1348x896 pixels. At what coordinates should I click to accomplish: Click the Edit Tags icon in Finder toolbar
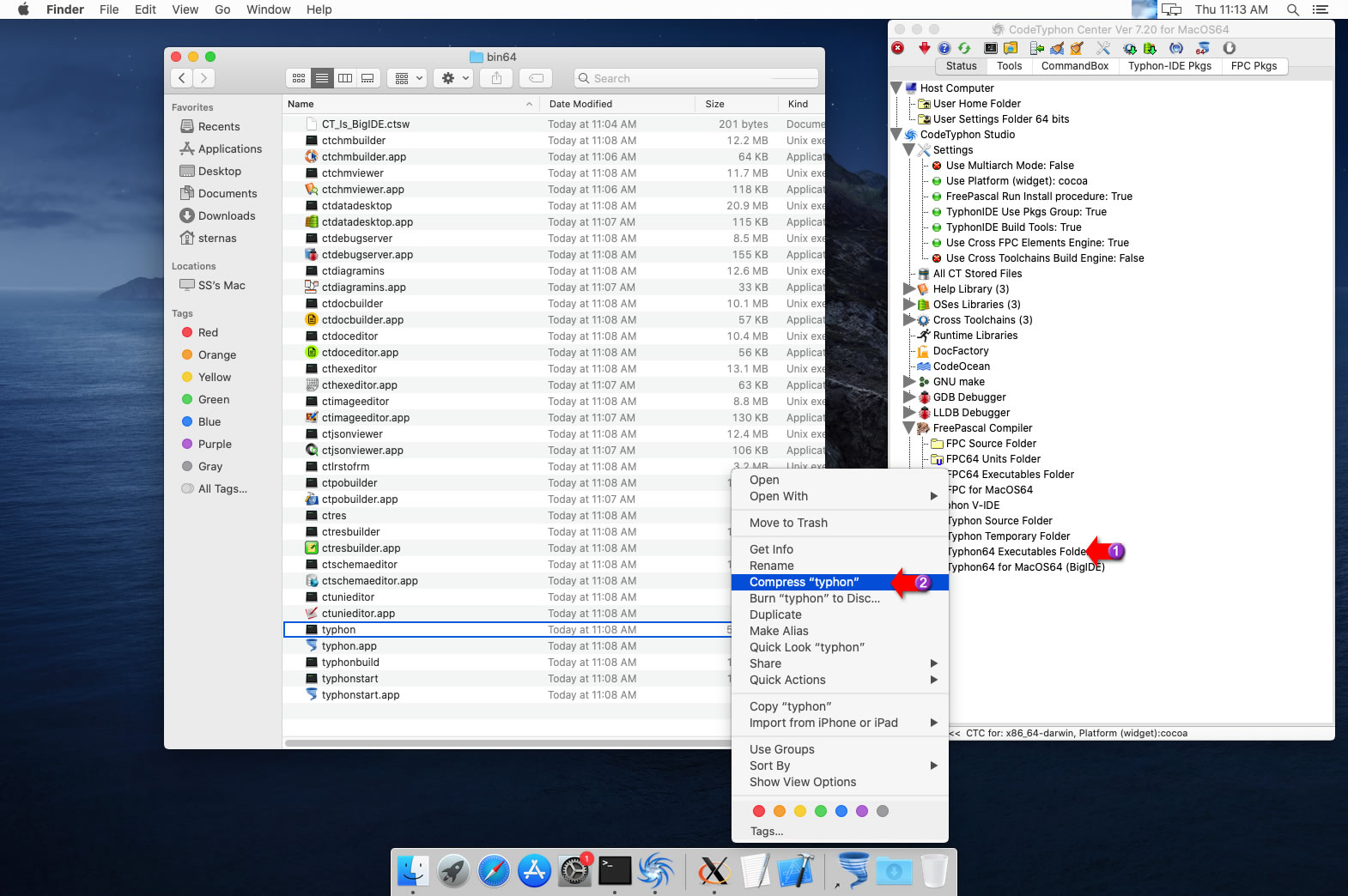tap(536, 78)
